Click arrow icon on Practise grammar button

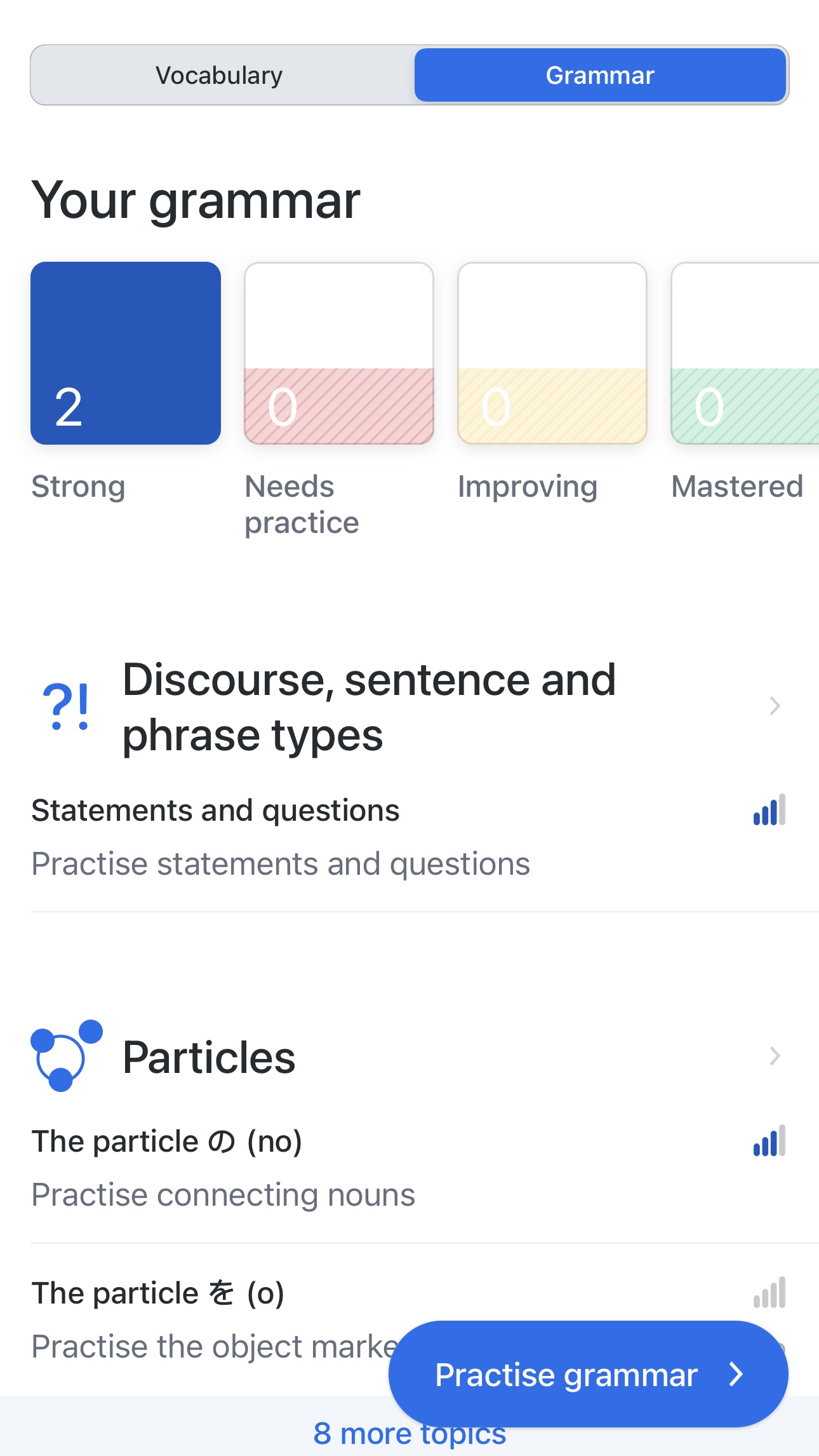point(736,1375)
